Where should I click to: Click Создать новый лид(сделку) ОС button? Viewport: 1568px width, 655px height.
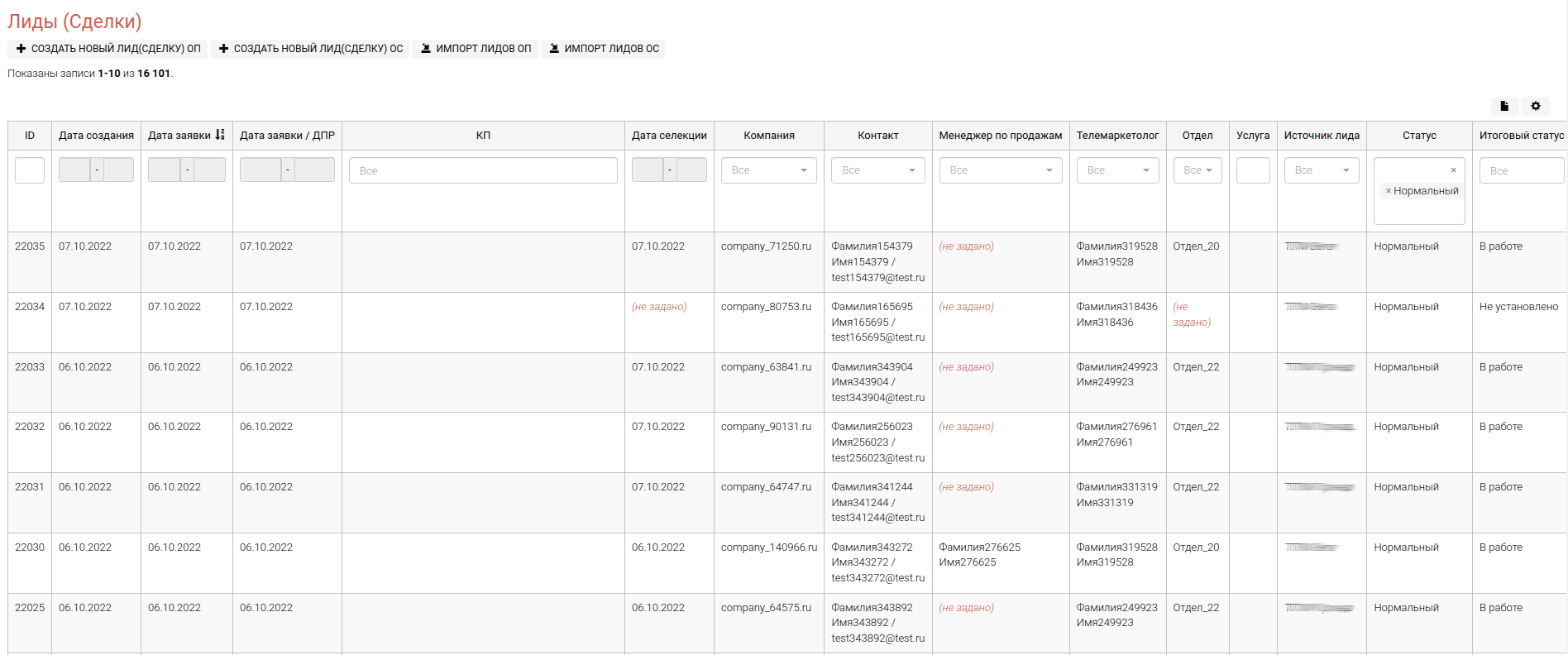coord(310,49)
